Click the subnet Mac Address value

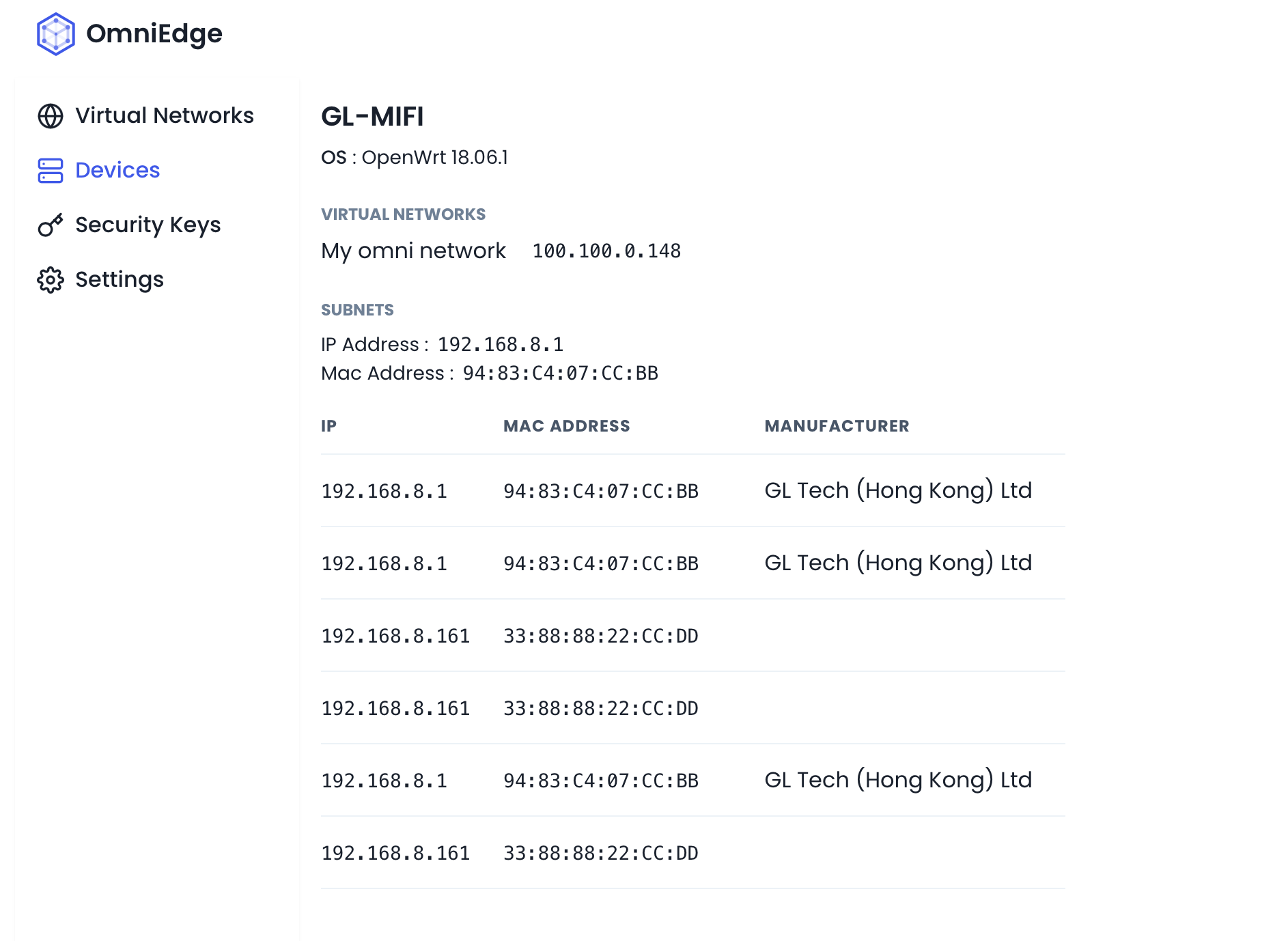[x=560, y=374]
